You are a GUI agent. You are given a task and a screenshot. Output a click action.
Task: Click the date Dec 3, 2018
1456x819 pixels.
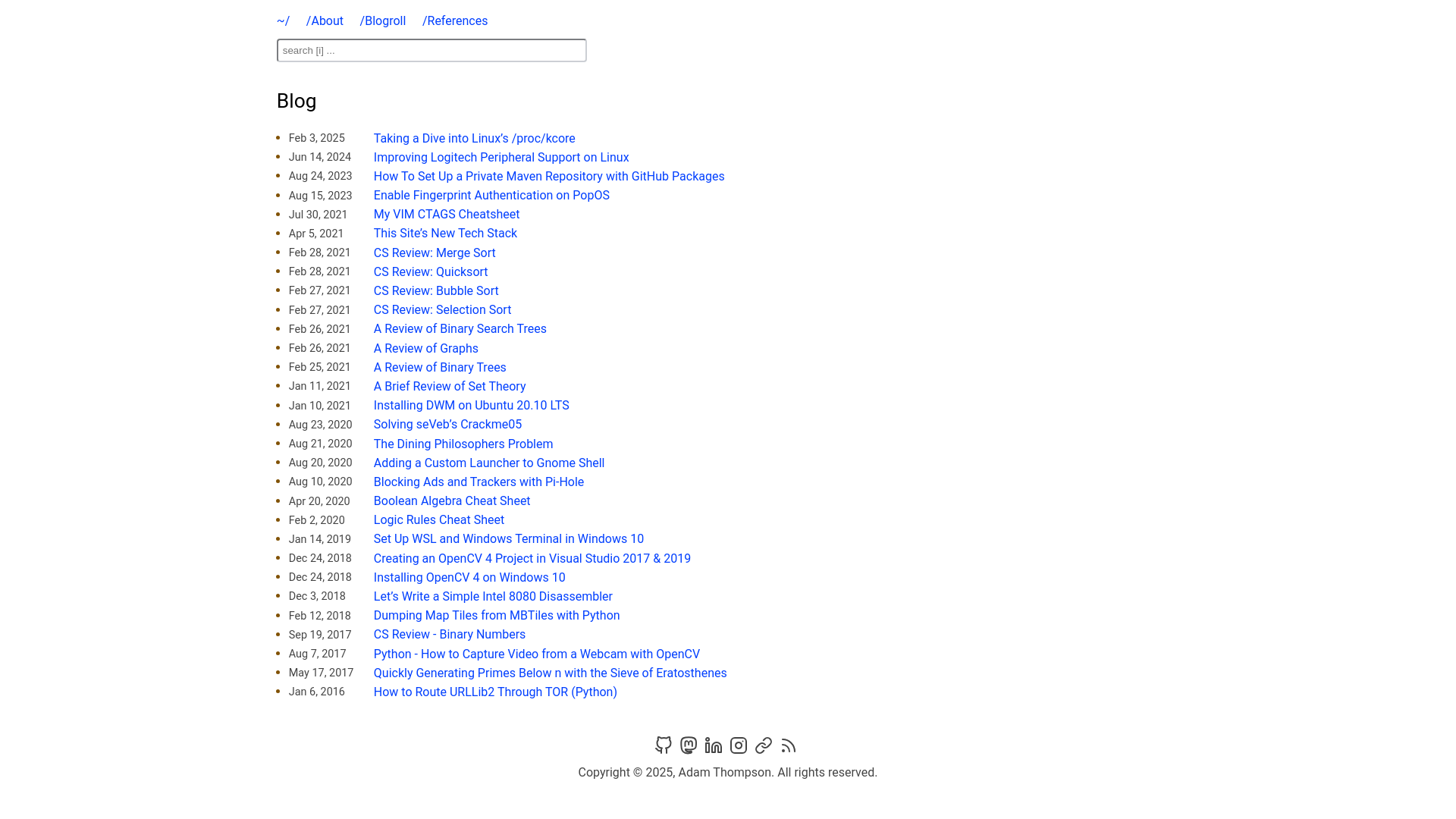pyautogui.click(x=317, y=597)
